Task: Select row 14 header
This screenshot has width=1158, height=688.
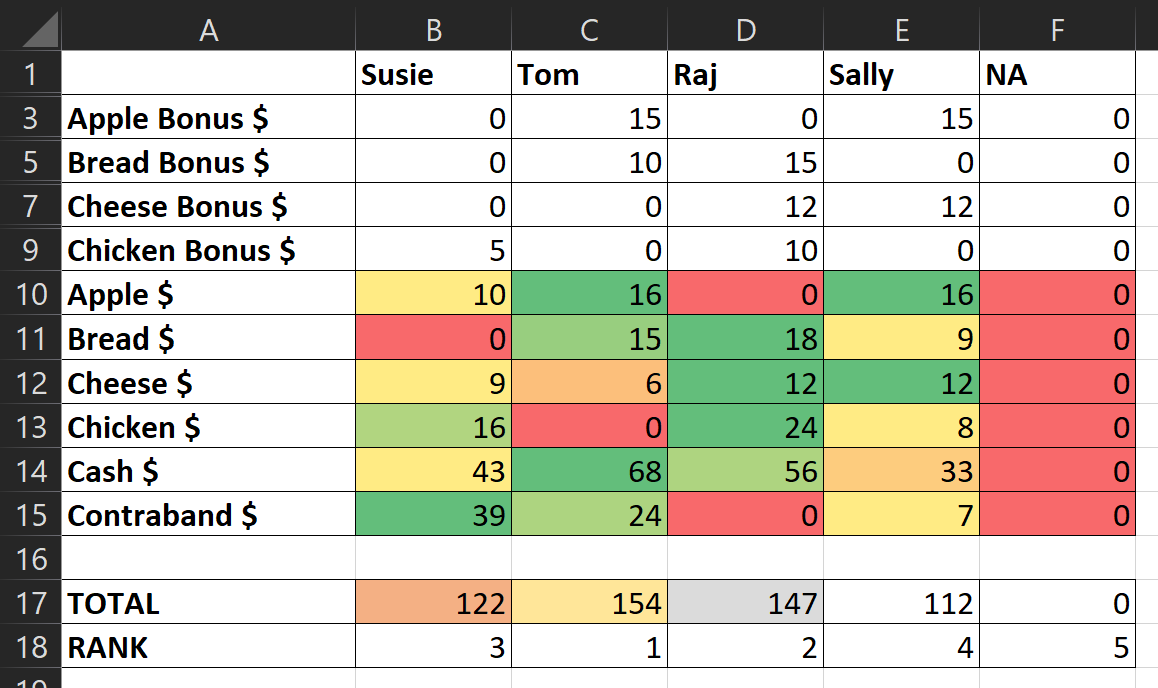Action: (x=30, y=470)
